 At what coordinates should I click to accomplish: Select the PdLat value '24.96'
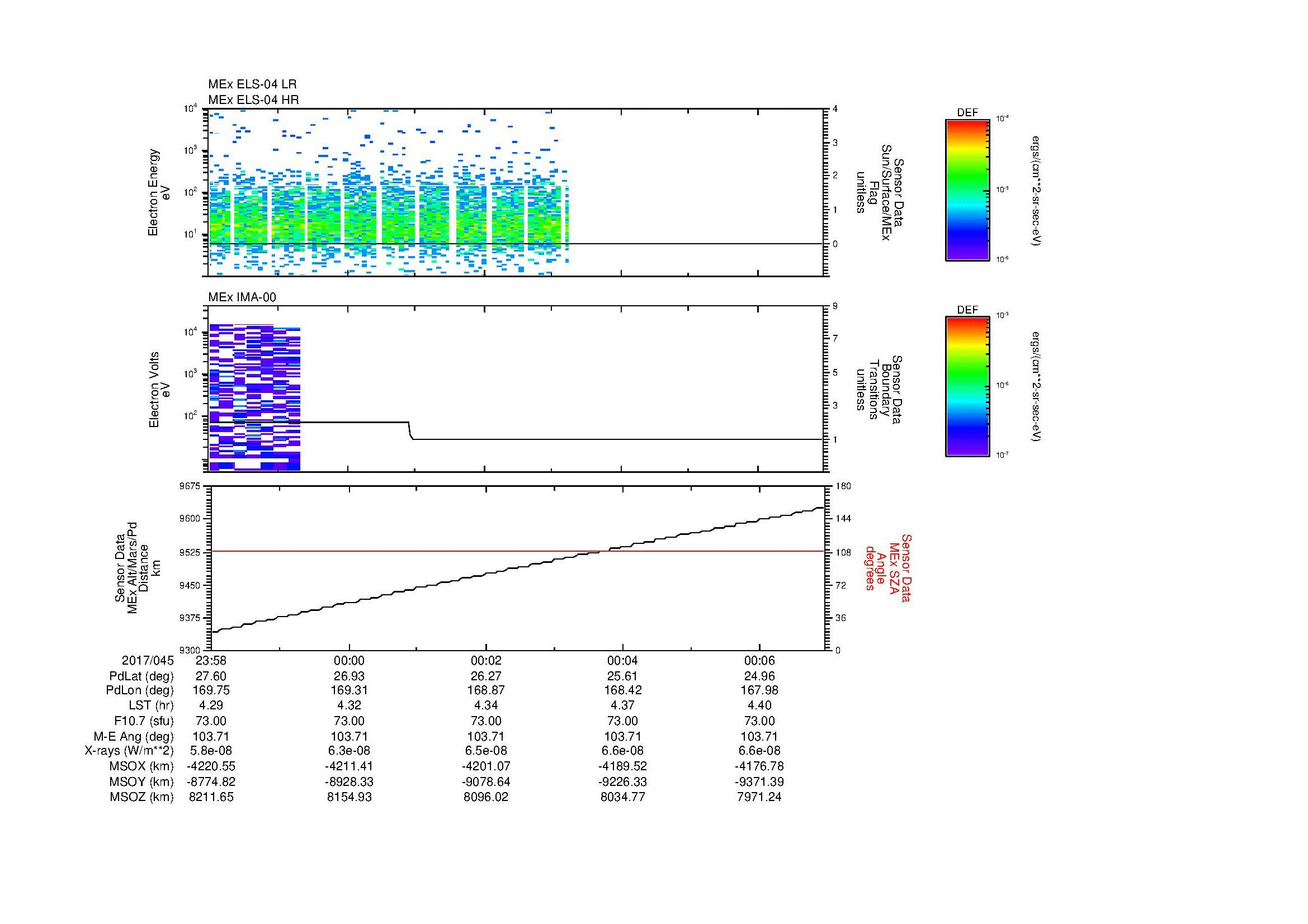759,676
